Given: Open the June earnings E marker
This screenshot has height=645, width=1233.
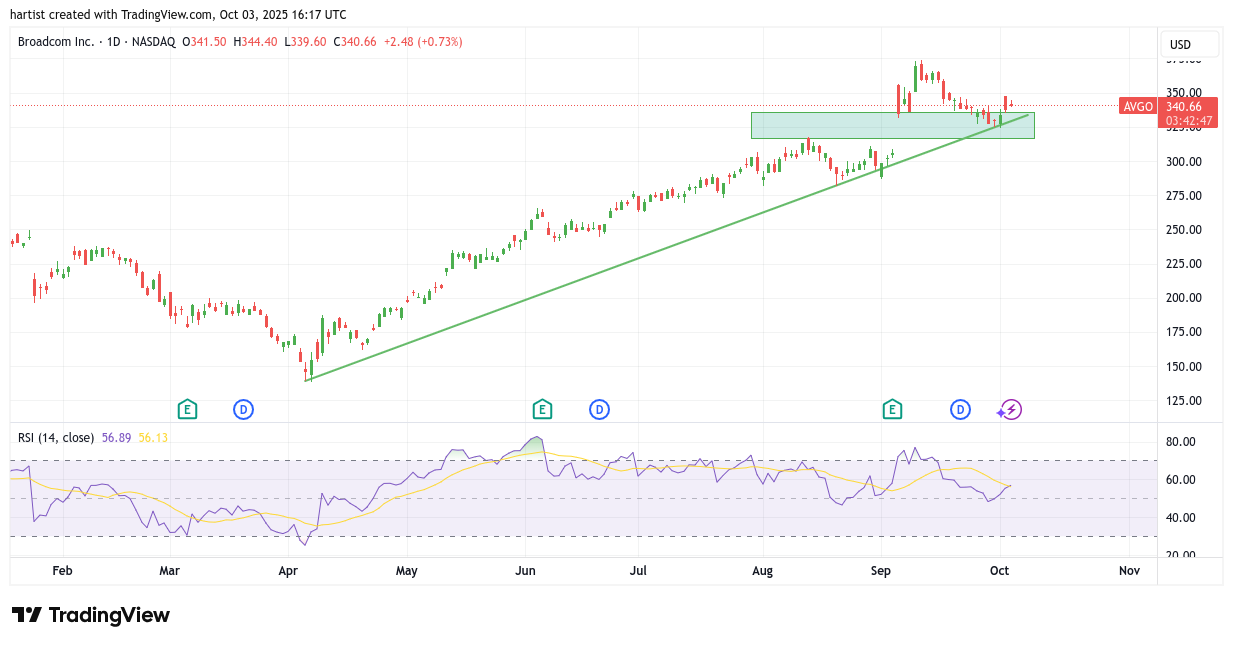Looking at the screenshot, I should (x=542, y=409).
